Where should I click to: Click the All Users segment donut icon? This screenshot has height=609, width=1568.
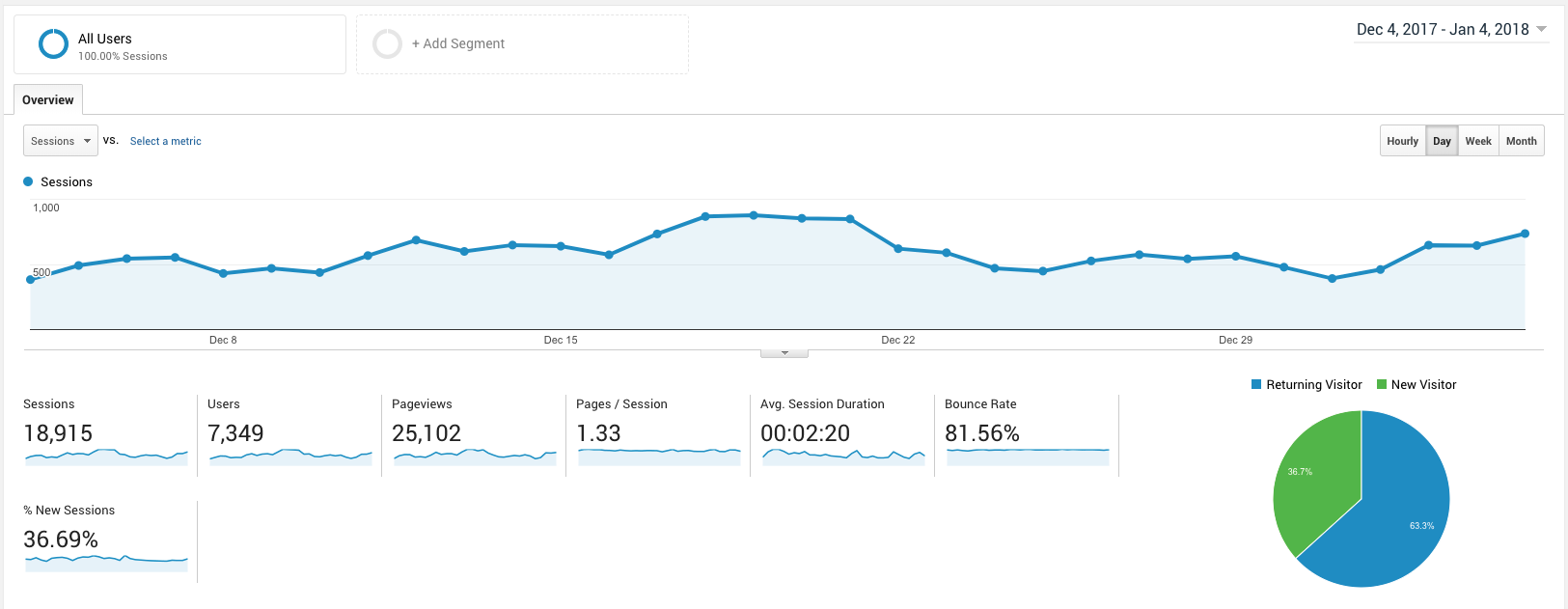click(x=53, y=44)
